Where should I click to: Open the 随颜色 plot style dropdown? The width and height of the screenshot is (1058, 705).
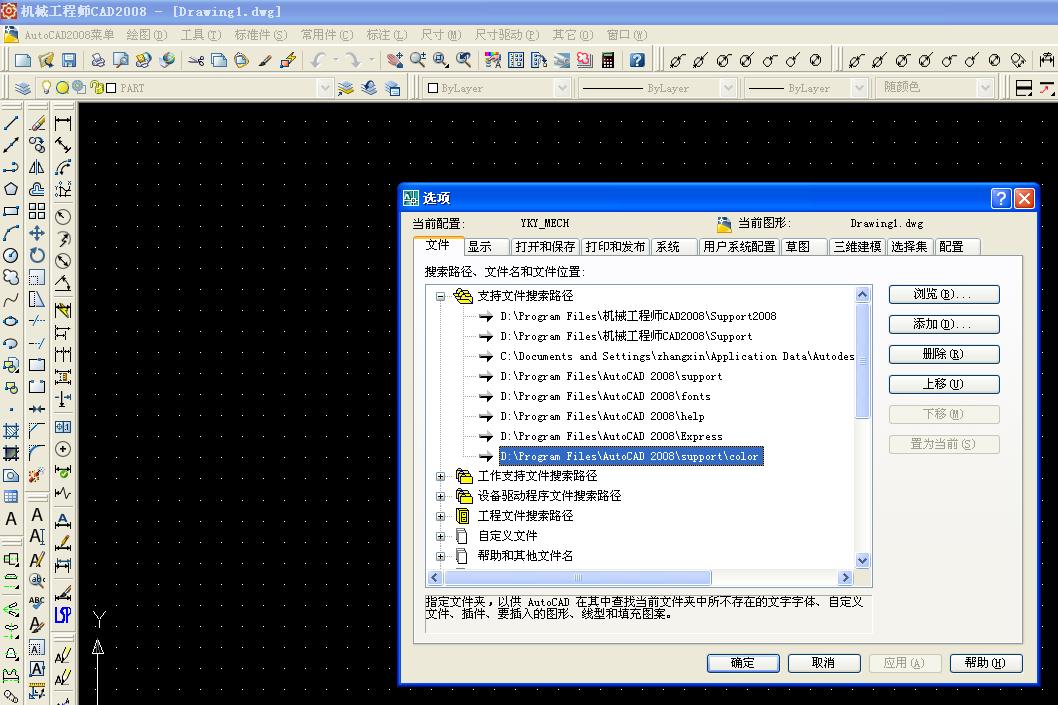point(985,88)
